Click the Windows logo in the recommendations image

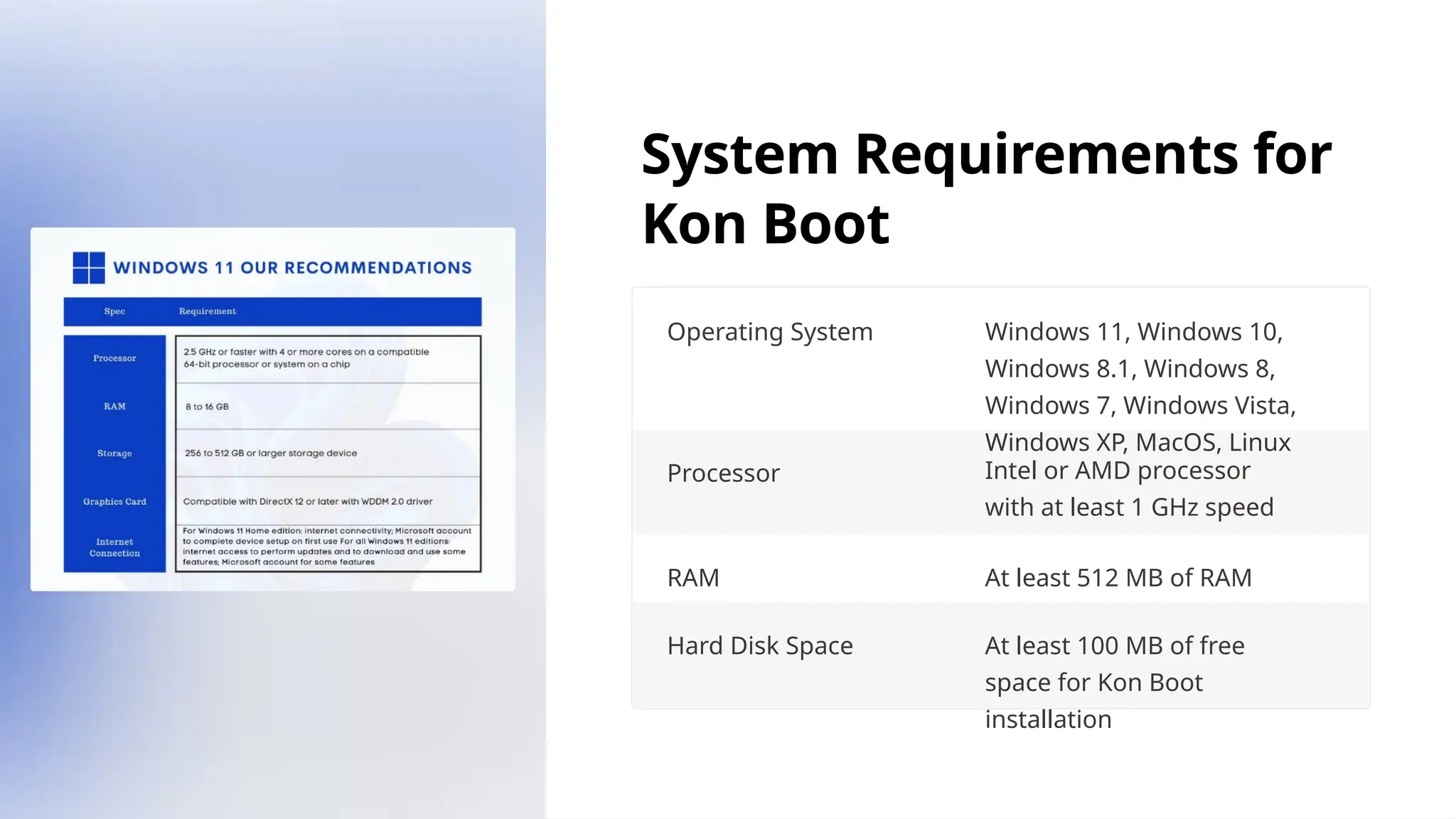89,267
